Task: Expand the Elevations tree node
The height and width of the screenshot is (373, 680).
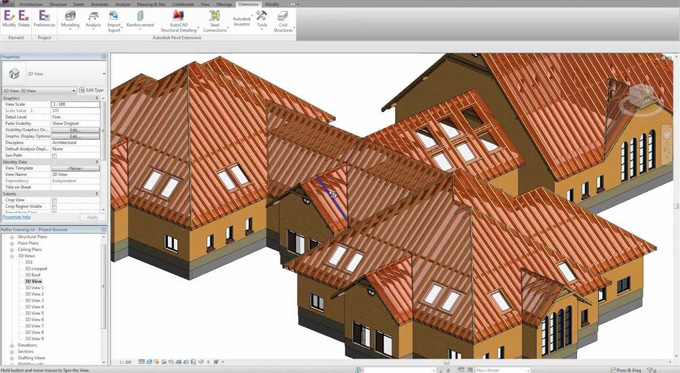Action: point(12,345)
